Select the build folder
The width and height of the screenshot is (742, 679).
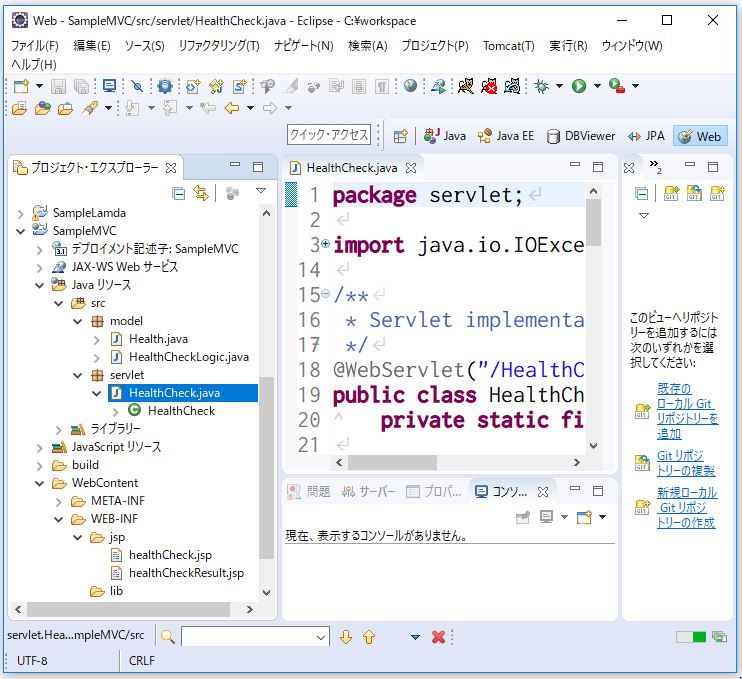85,465
